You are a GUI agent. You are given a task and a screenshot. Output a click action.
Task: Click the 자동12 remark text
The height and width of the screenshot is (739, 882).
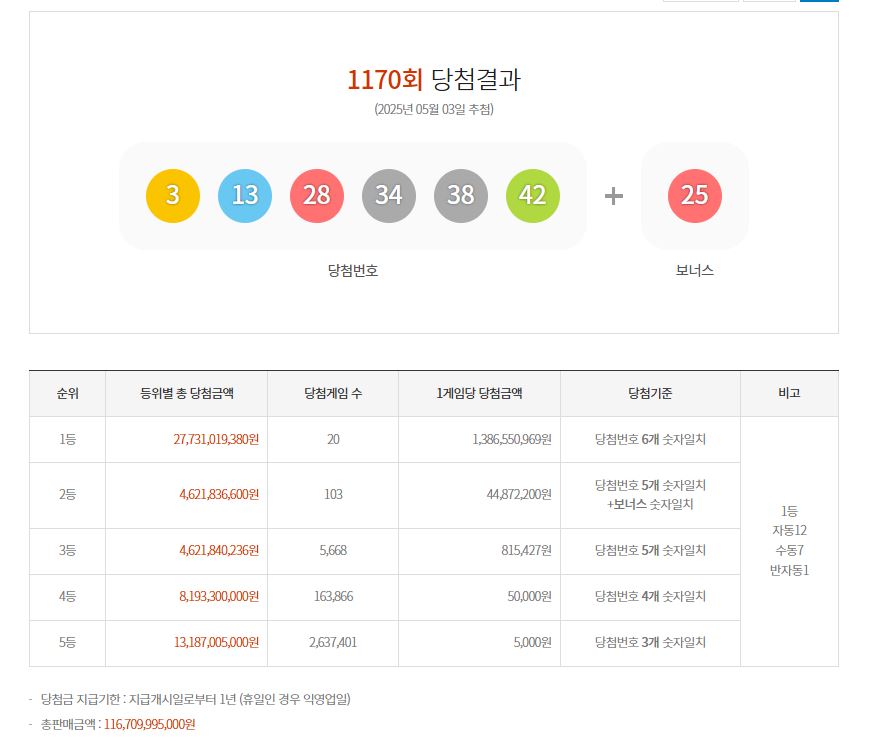pyautogui.click(x=789, y=530)
